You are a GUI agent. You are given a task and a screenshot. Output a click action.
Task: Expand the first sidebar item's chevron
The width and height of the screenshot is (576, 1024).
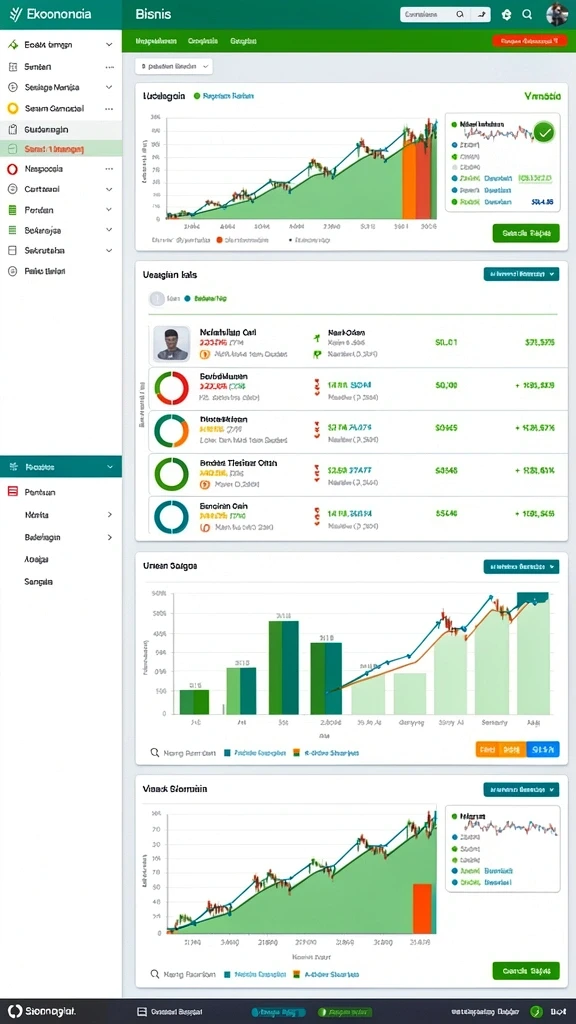point(109,45)
